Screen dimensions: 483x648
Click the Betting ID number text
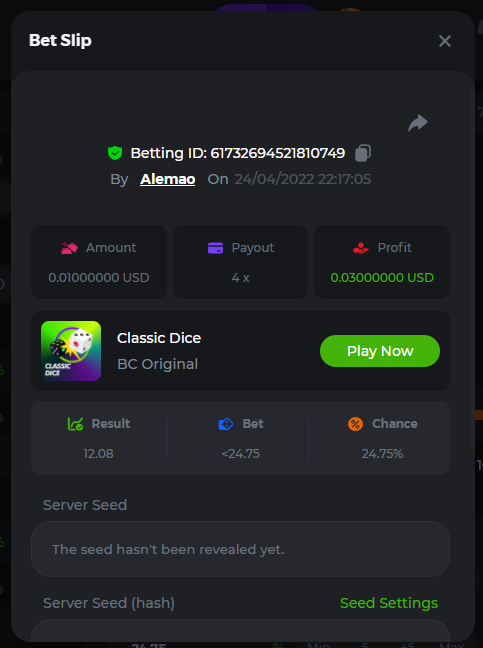click(x=278, y=153)
